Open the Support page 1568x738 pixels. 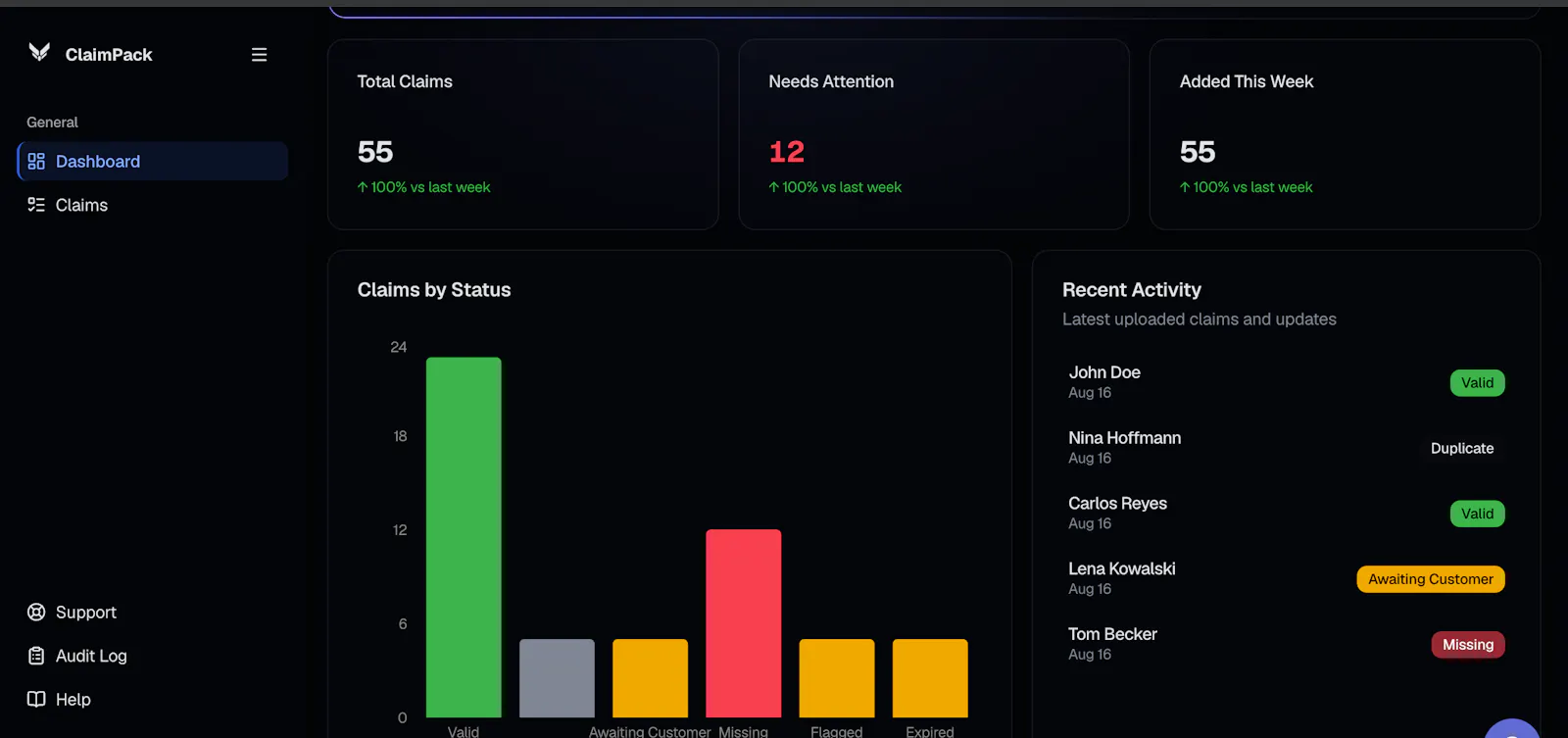pos(86,613)
